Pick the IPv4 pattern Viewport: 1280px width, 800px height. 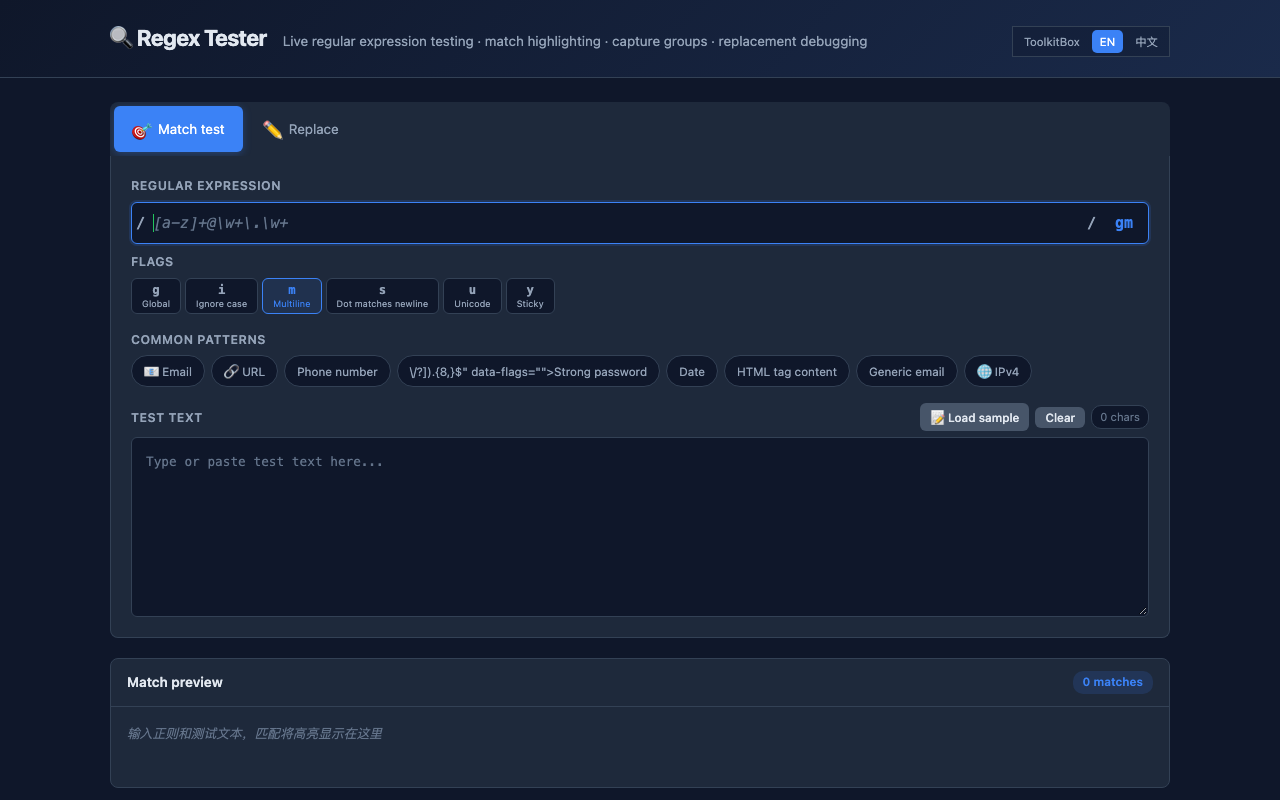[998, 371]
